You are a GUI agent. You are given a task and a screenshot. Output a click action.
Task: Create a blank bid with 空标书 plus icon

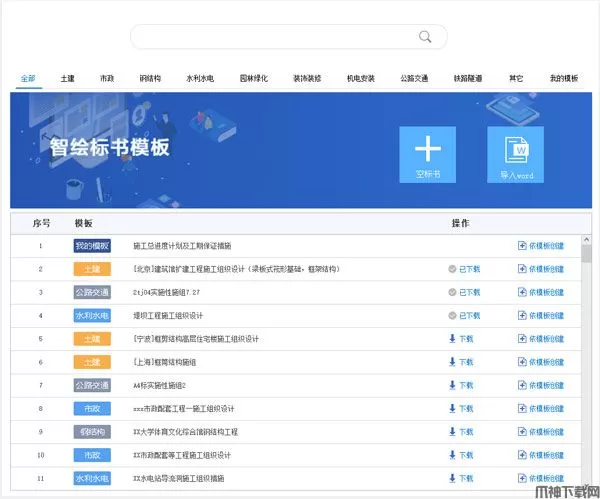tap(427, 150)
